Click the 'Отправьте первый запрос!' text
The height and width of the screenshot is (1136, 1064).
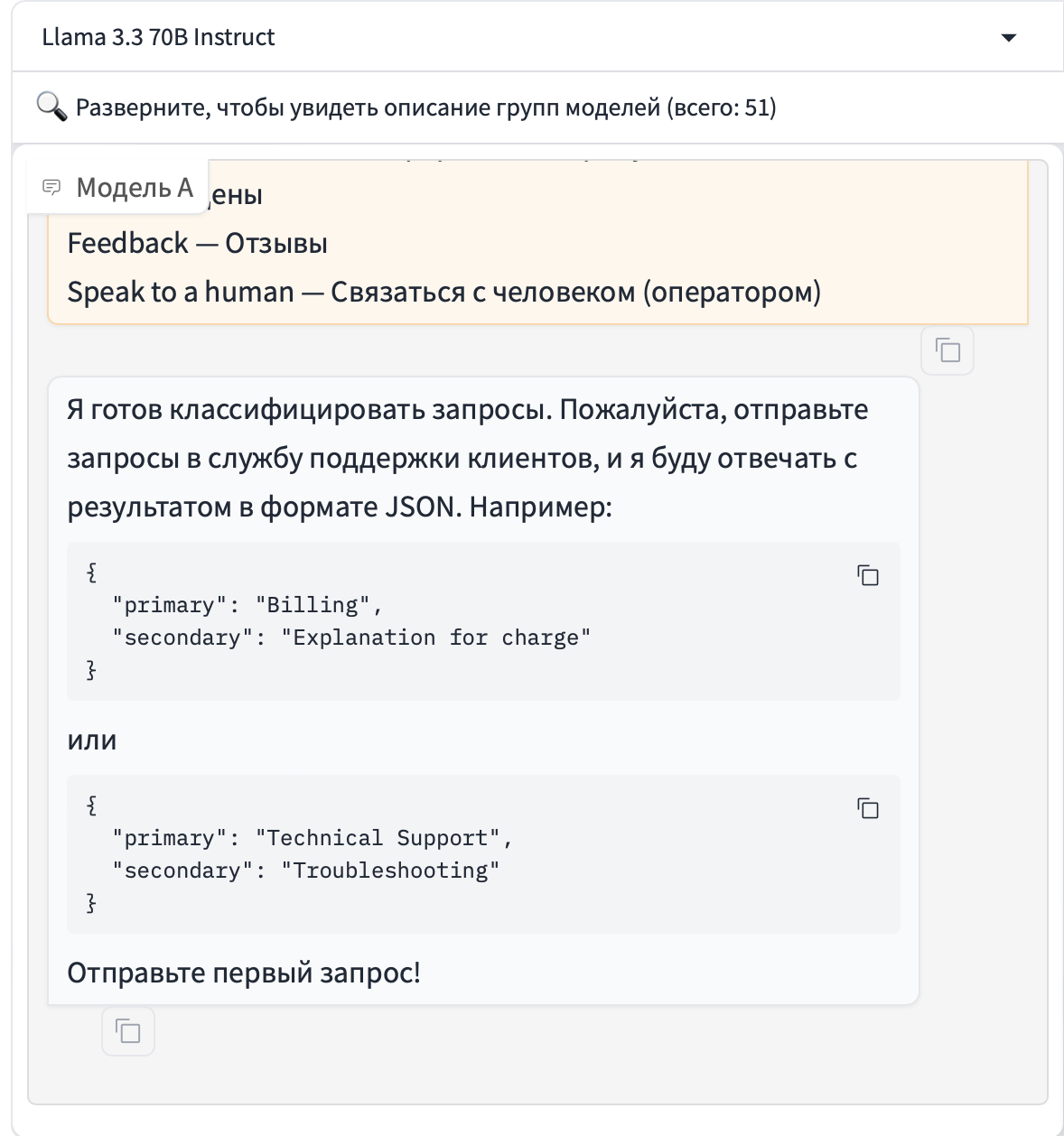[244, 973]
